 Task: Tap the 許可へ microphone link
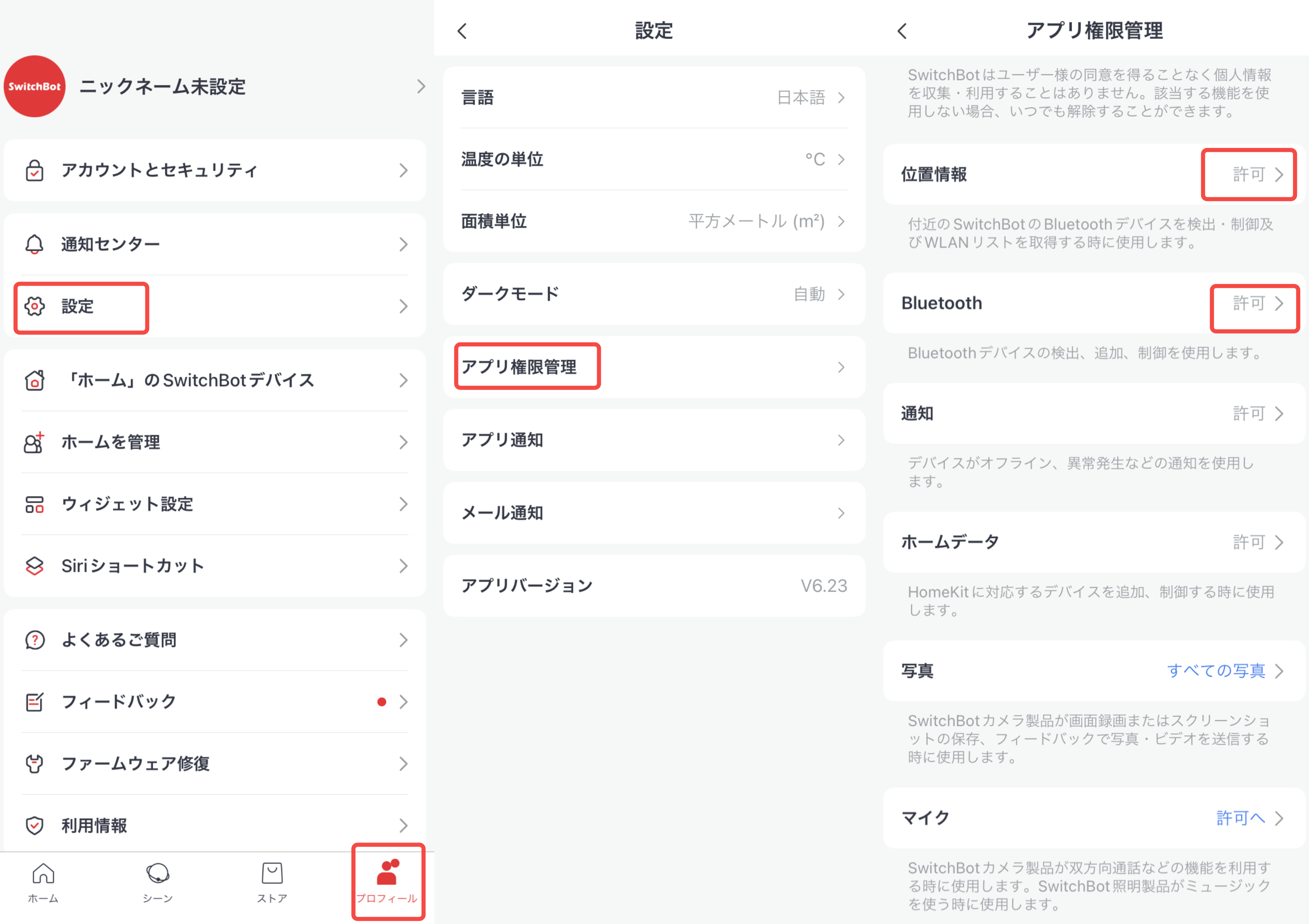pyautogui.click(x=1240, y=818)
